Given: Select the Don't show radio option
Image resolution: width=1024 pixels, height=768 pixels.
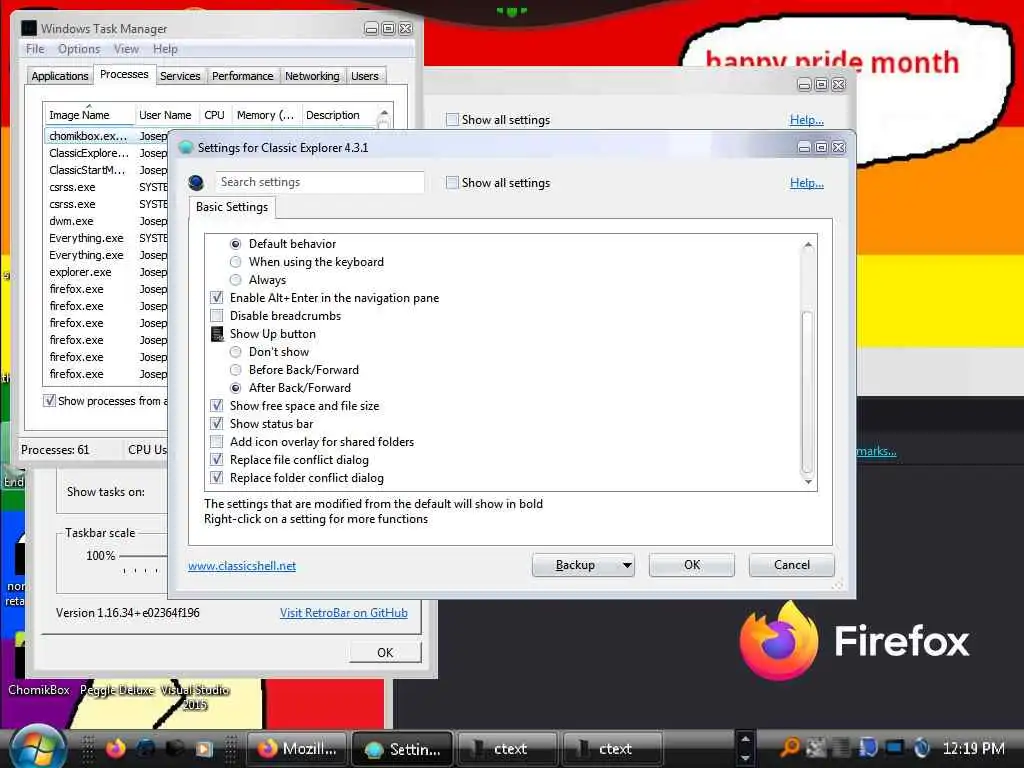Looking at the screenshot, I should [x=236, y=352].
